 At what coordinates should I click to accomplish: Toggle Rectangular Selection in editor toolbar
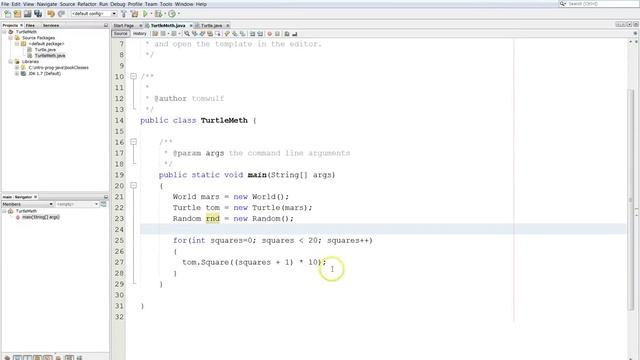point(218,33)
